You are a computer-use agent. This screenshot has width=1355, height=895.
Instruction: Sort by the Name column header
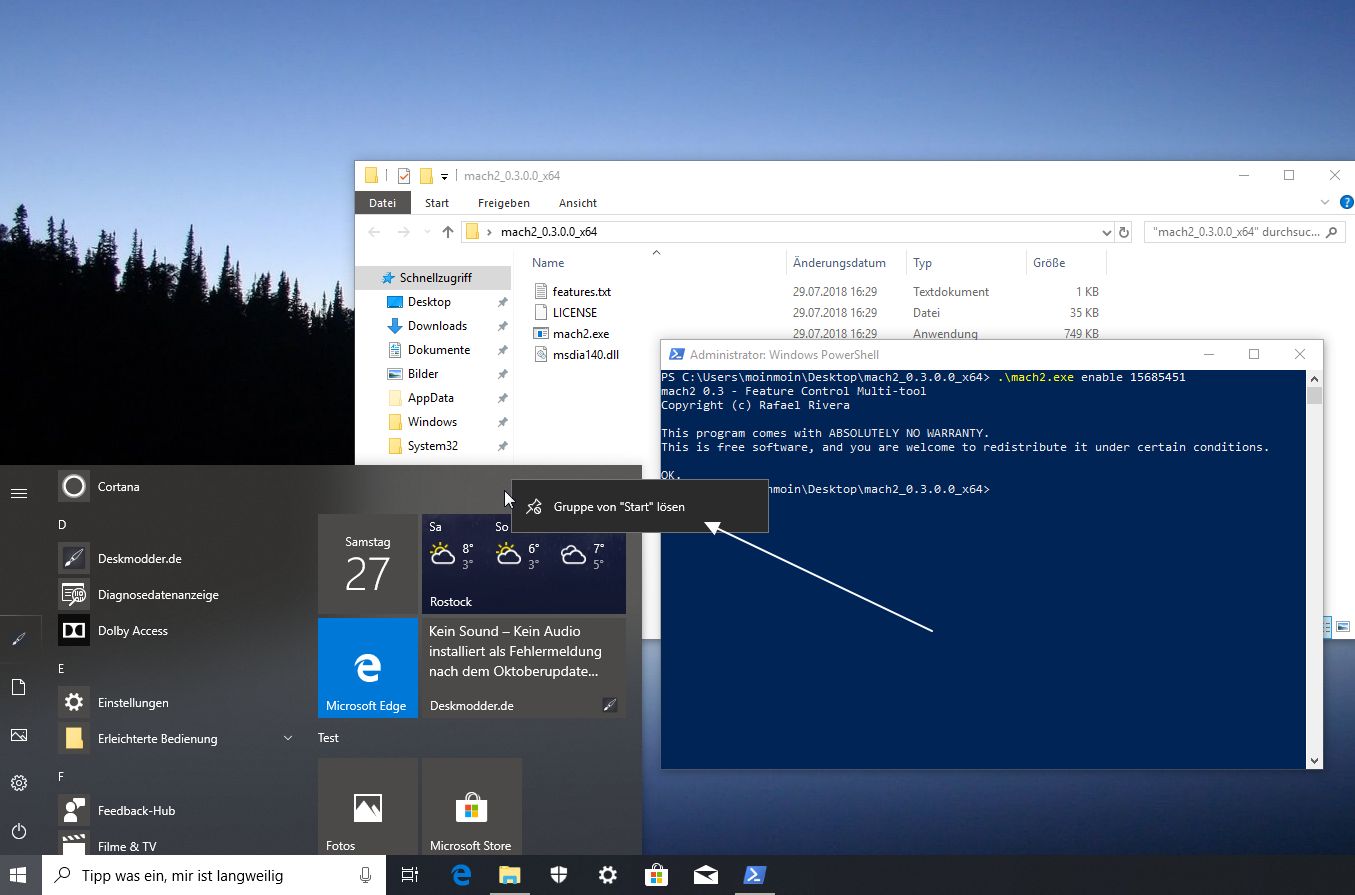(x=548, y=263)
